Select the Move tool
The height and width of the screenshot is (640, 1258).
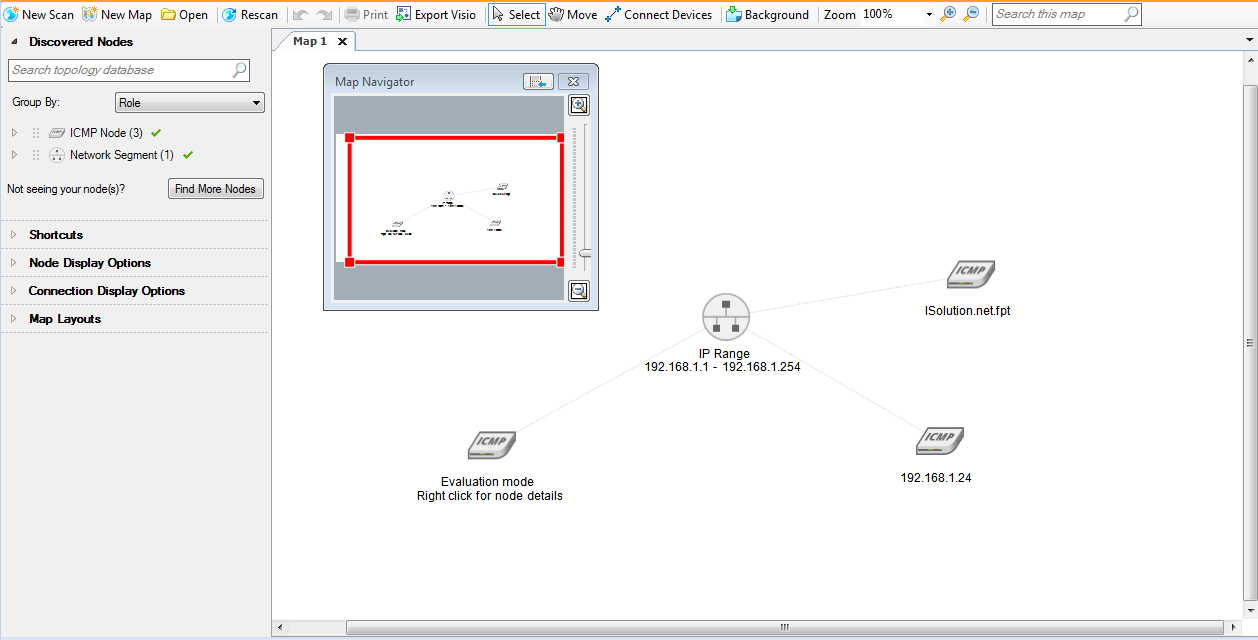tap(573, 14)
